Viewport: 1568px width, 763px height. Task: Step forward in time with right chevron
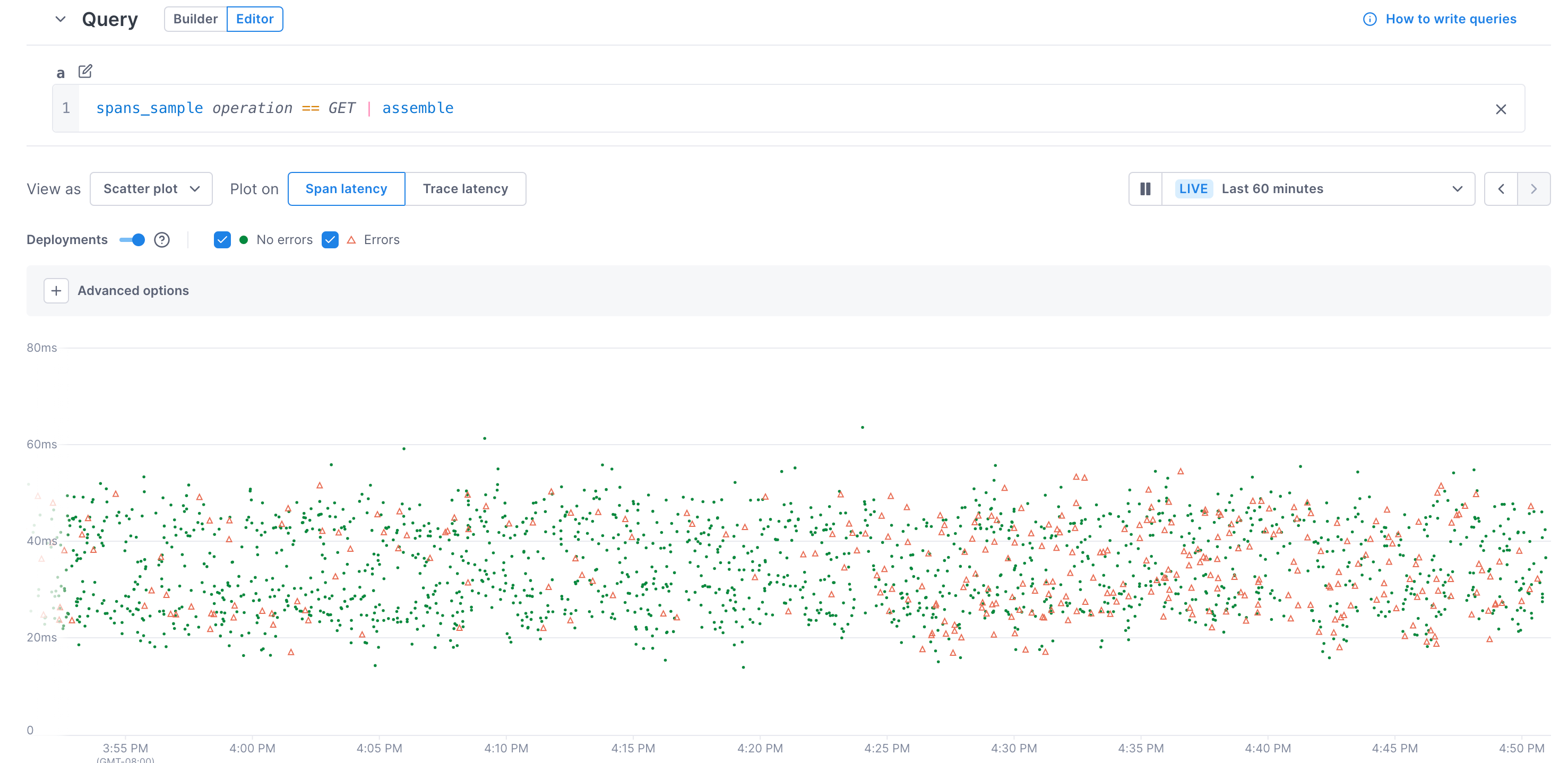[1535, 188]
